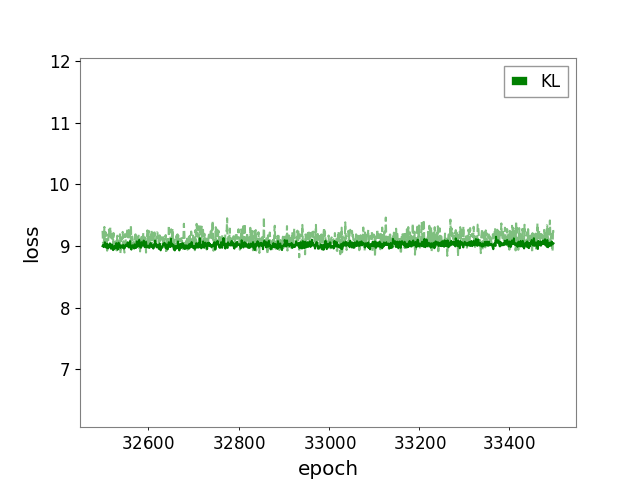
Task: Click the y-axis tick label 9
Action: tap(65, 247)
